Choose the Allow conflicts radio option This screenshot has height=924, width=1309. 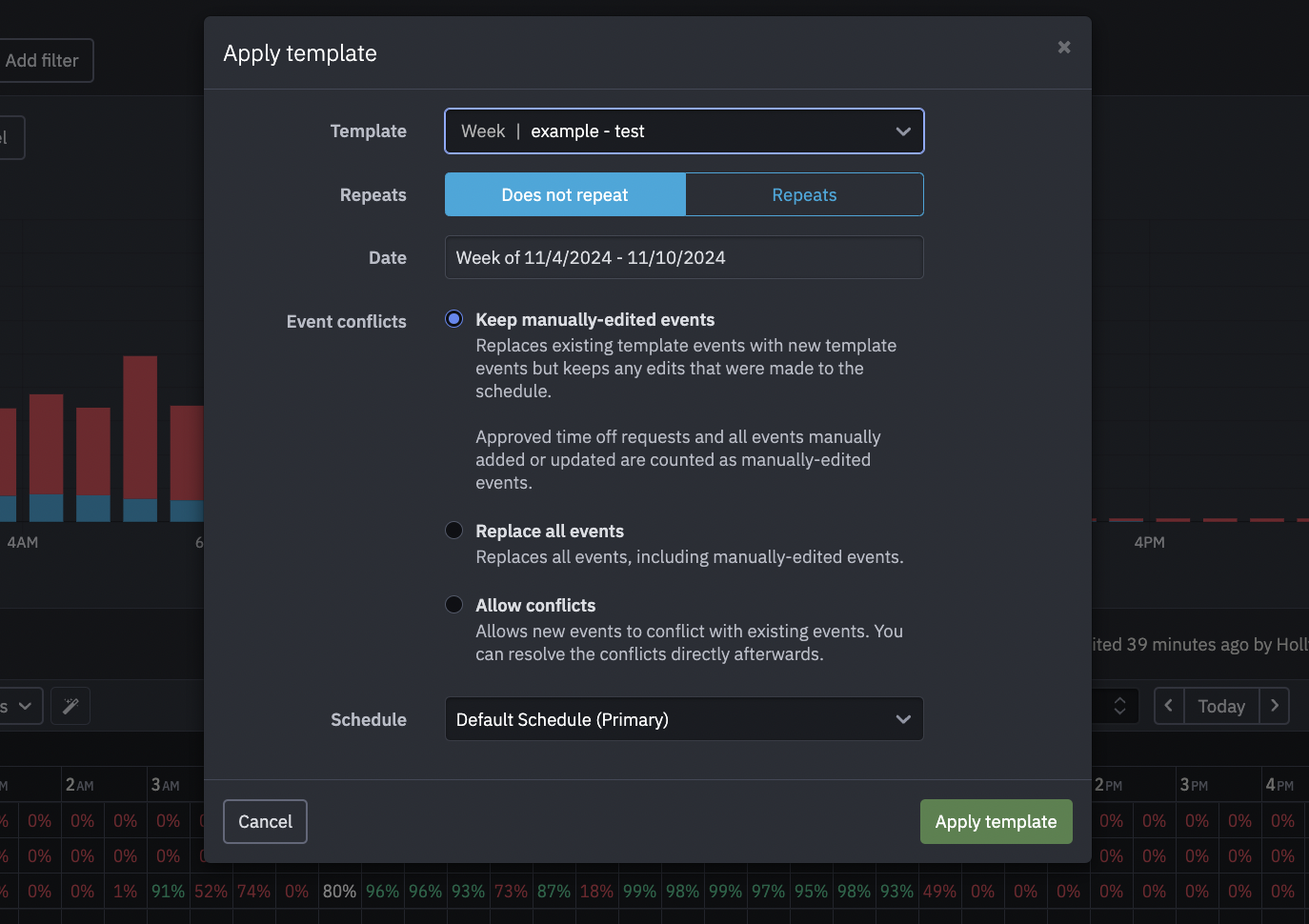tap(454, 605)
